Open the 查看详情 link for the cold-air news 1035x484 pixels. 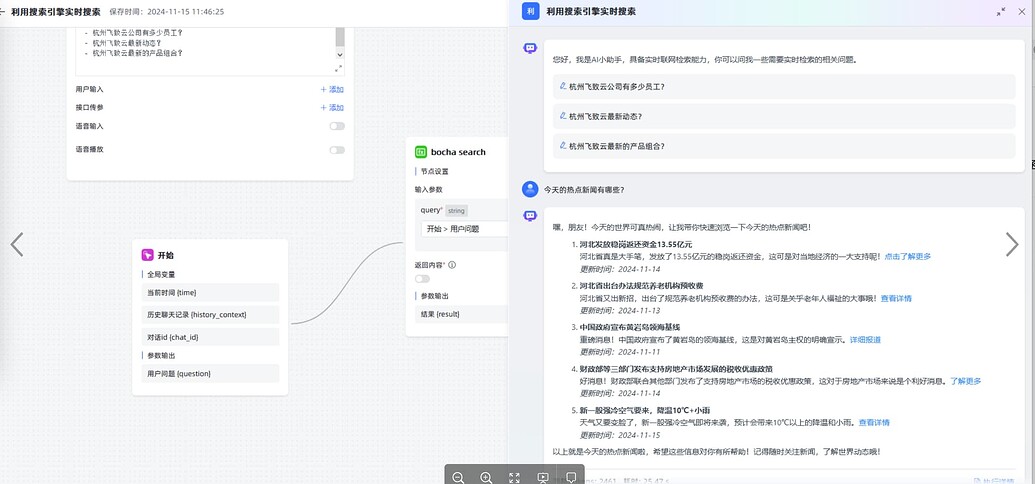coord(875,423)
